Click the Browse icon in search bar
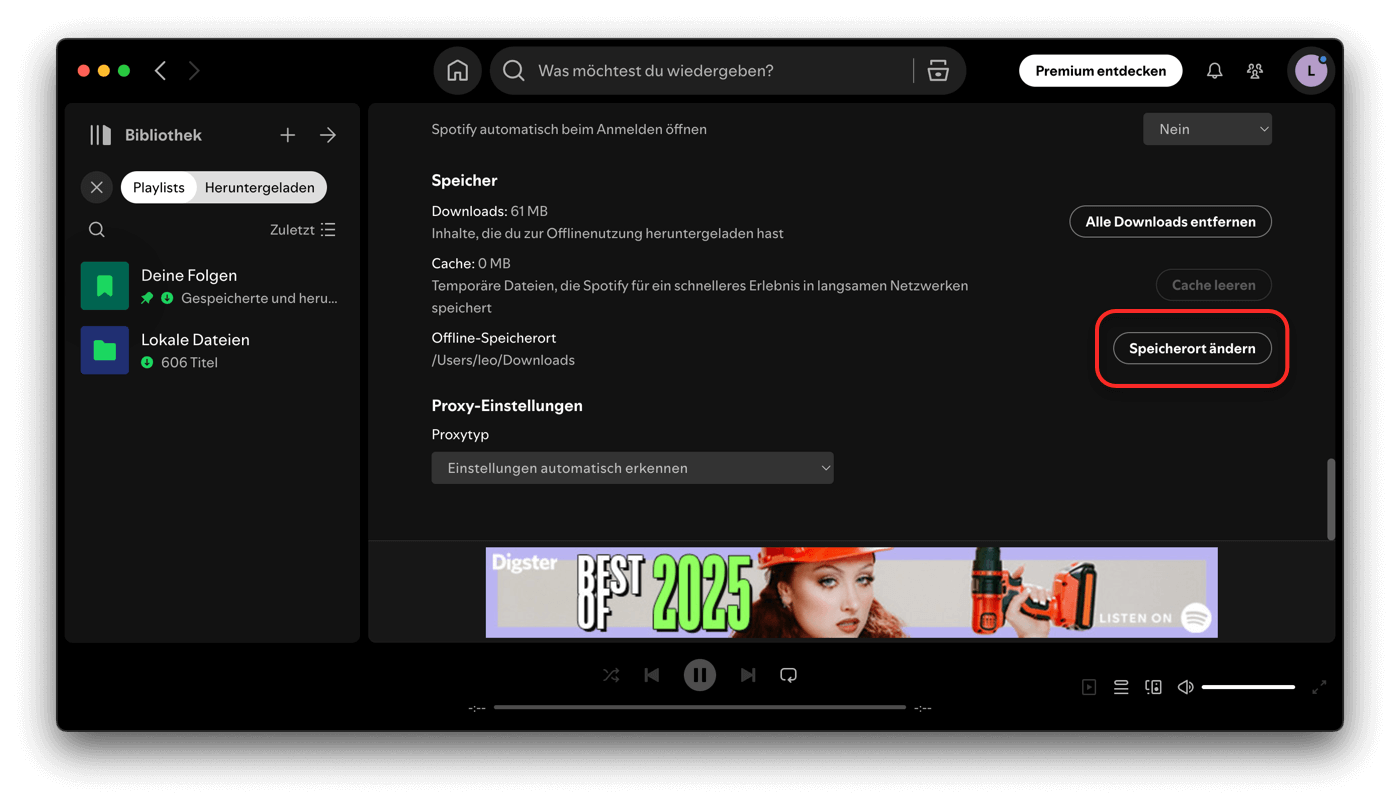 pos(937,71)
